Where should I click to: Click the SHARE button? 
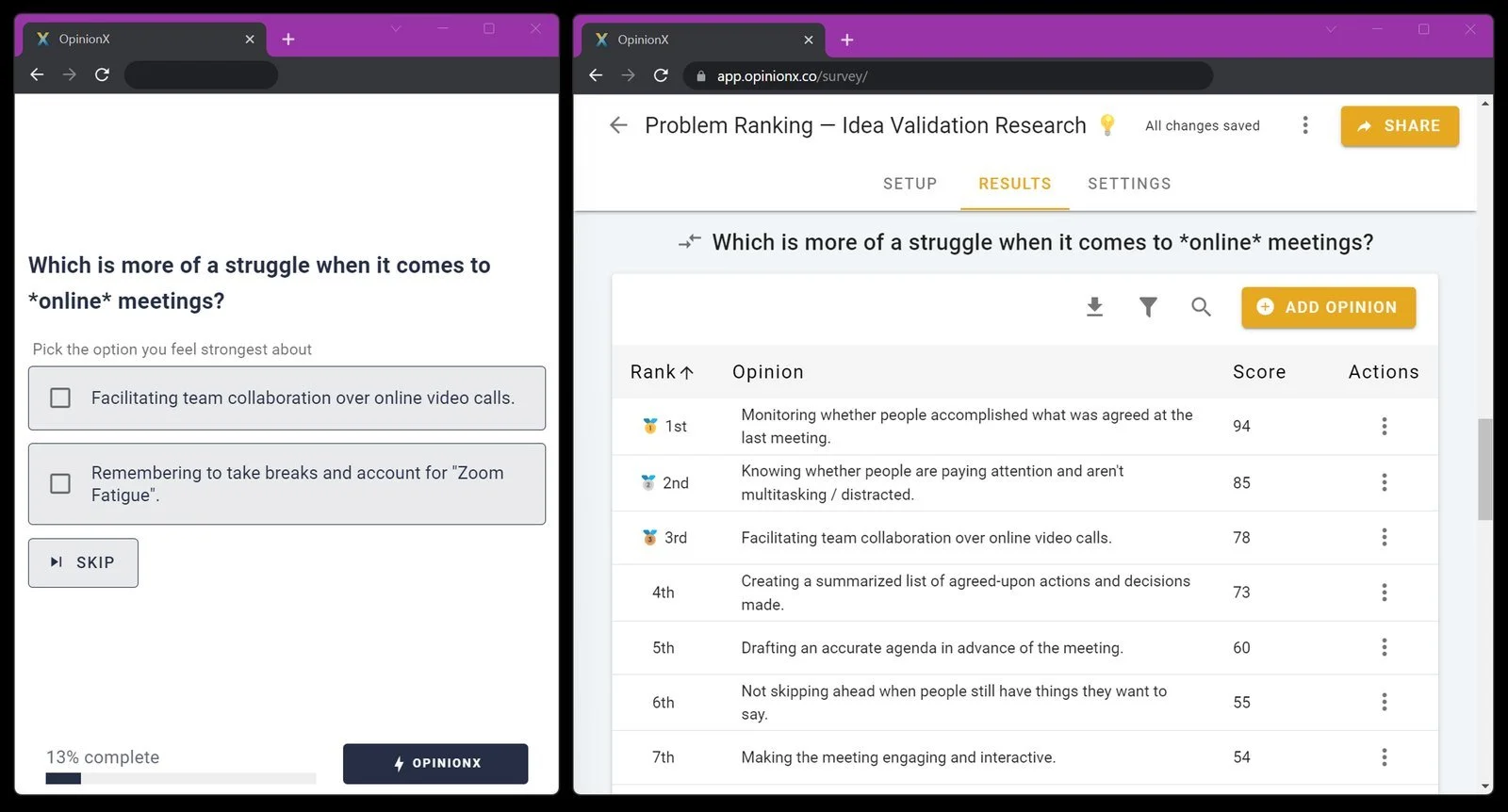[x=1400, y=125]
